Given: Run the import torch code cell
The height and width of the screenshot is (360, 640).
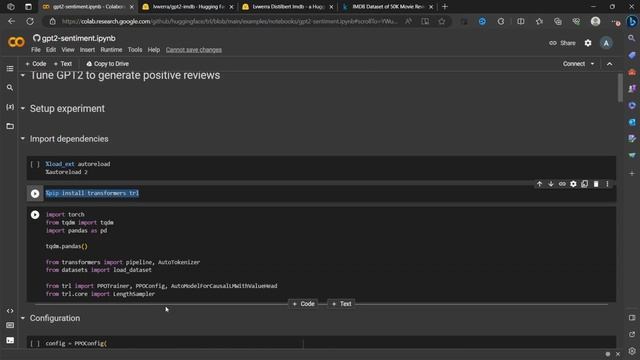Looking at the screenshot, I should pos(35,215).
